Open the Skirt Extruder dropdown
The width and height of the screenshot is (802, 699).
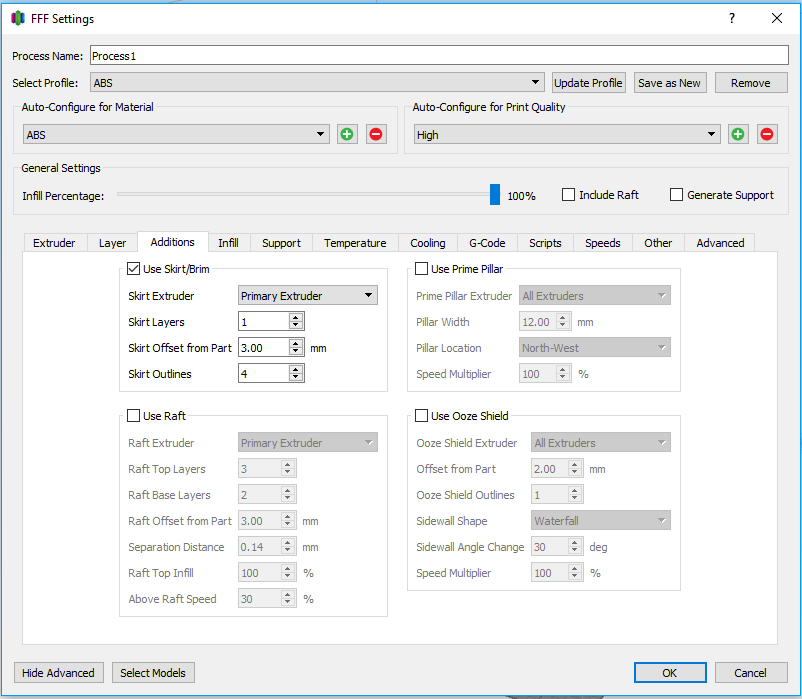pyautogui.click(x=308, y=296)
